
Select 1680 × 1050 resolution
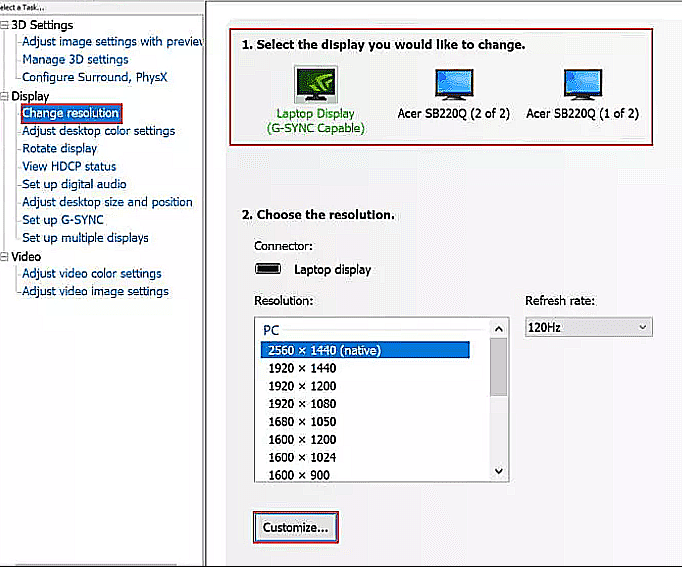pos(302,422)
